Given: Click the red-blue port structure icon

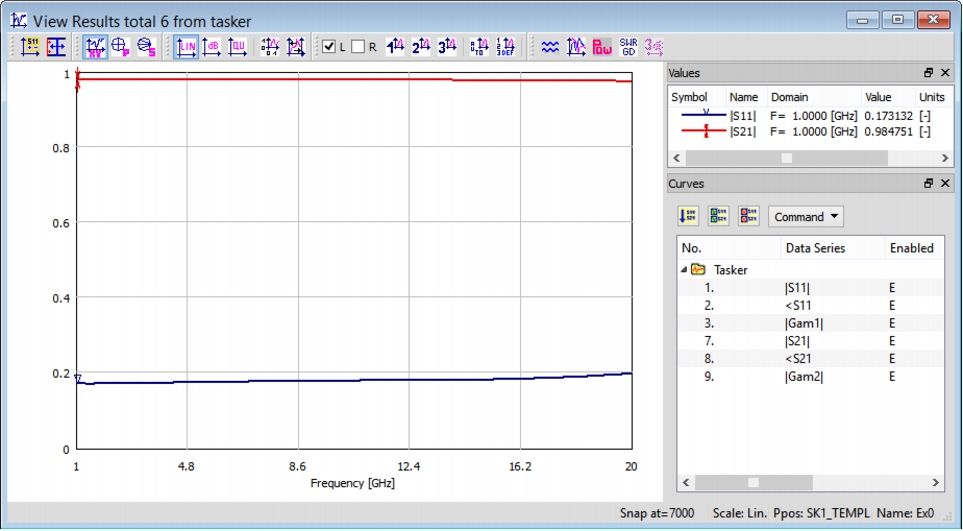Looking at the screenshot, I should click(x=56, y=47).
